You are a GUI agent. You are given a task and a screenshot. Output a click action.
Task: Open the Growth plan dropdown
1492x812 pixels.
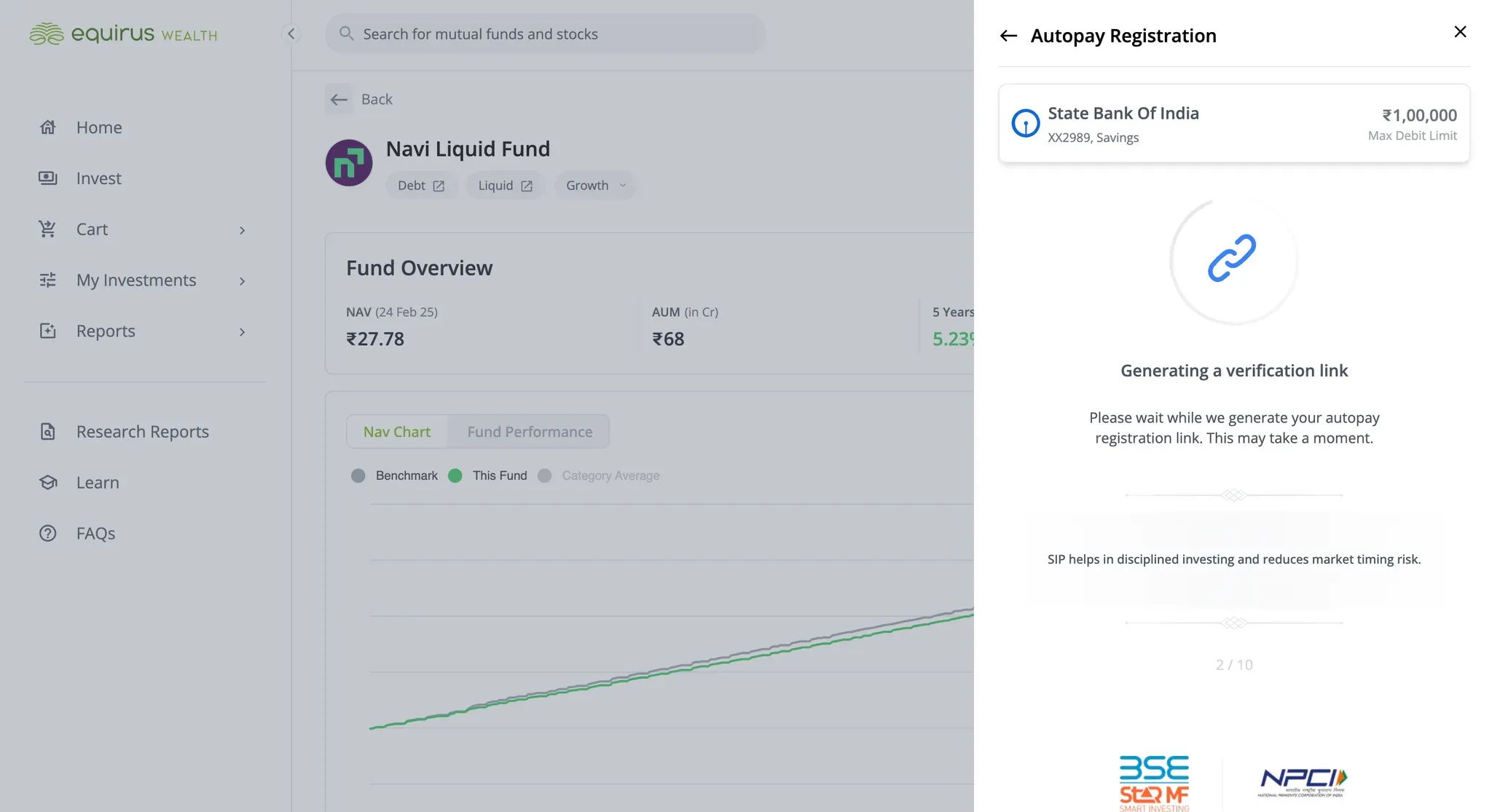click(595, 186)
